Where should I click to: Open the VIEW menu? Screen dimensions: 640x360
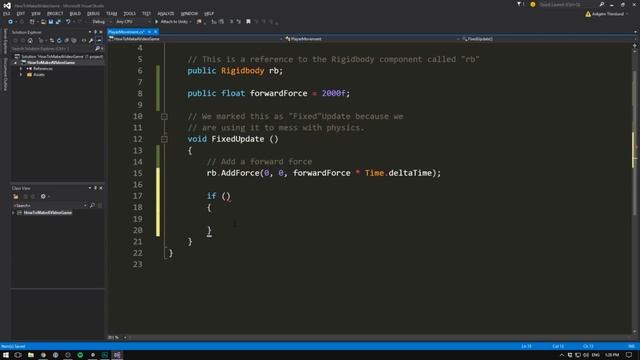pyautogui.click(x=36, y=13)
